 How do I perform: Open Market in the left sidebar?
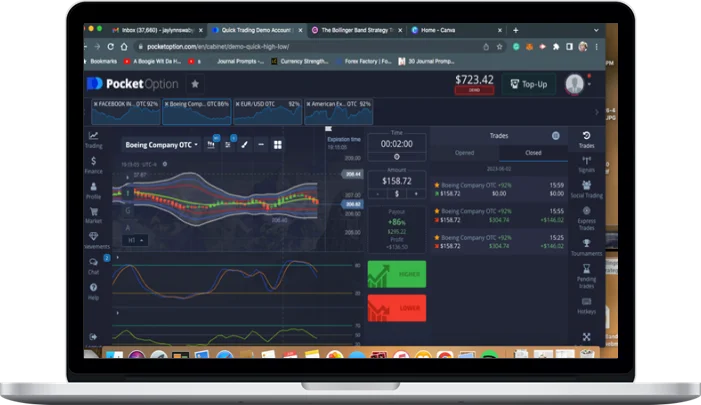point(93,214)
